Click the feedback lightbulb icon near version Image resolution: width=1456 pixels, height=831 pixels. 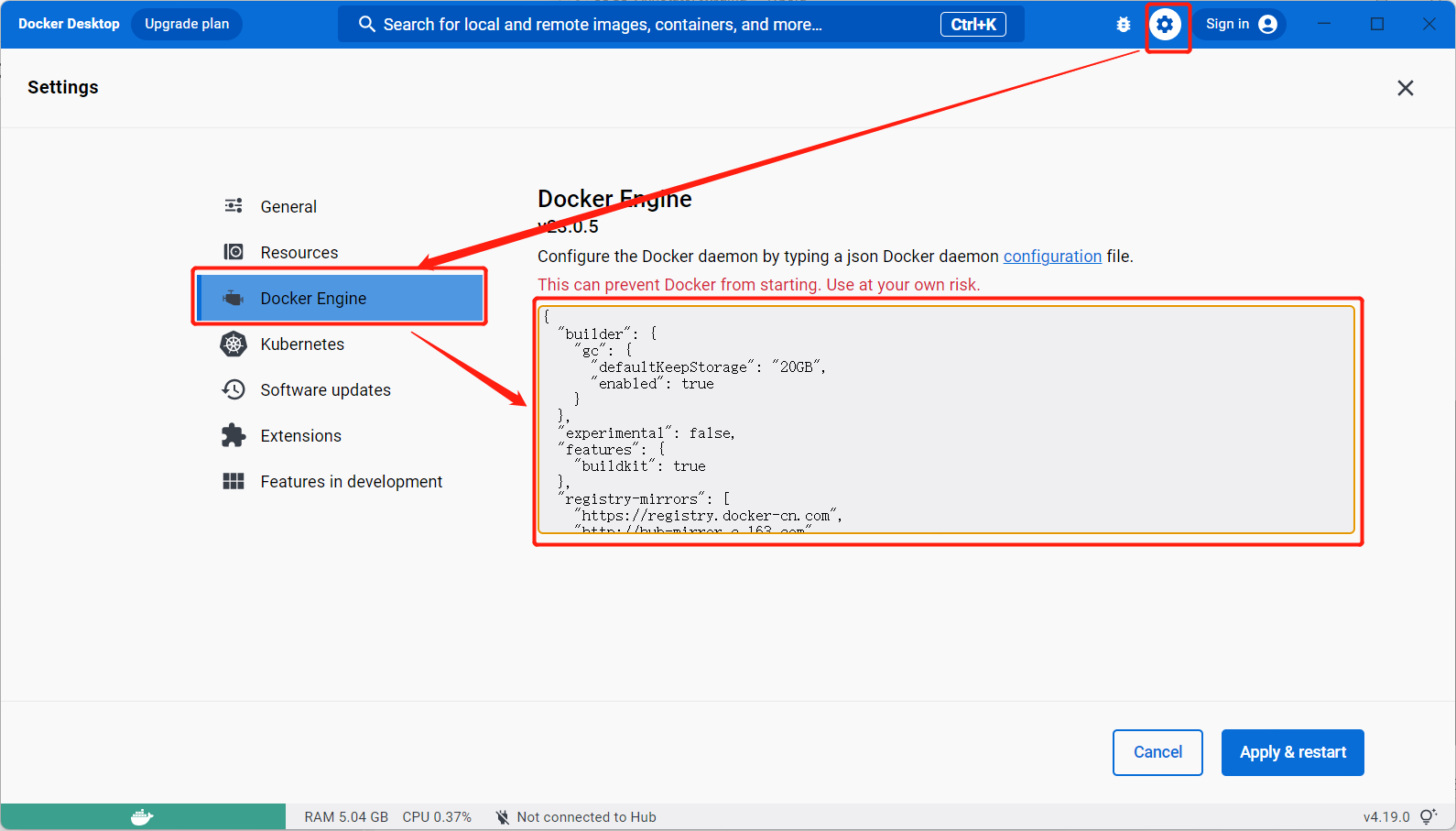1429,816
